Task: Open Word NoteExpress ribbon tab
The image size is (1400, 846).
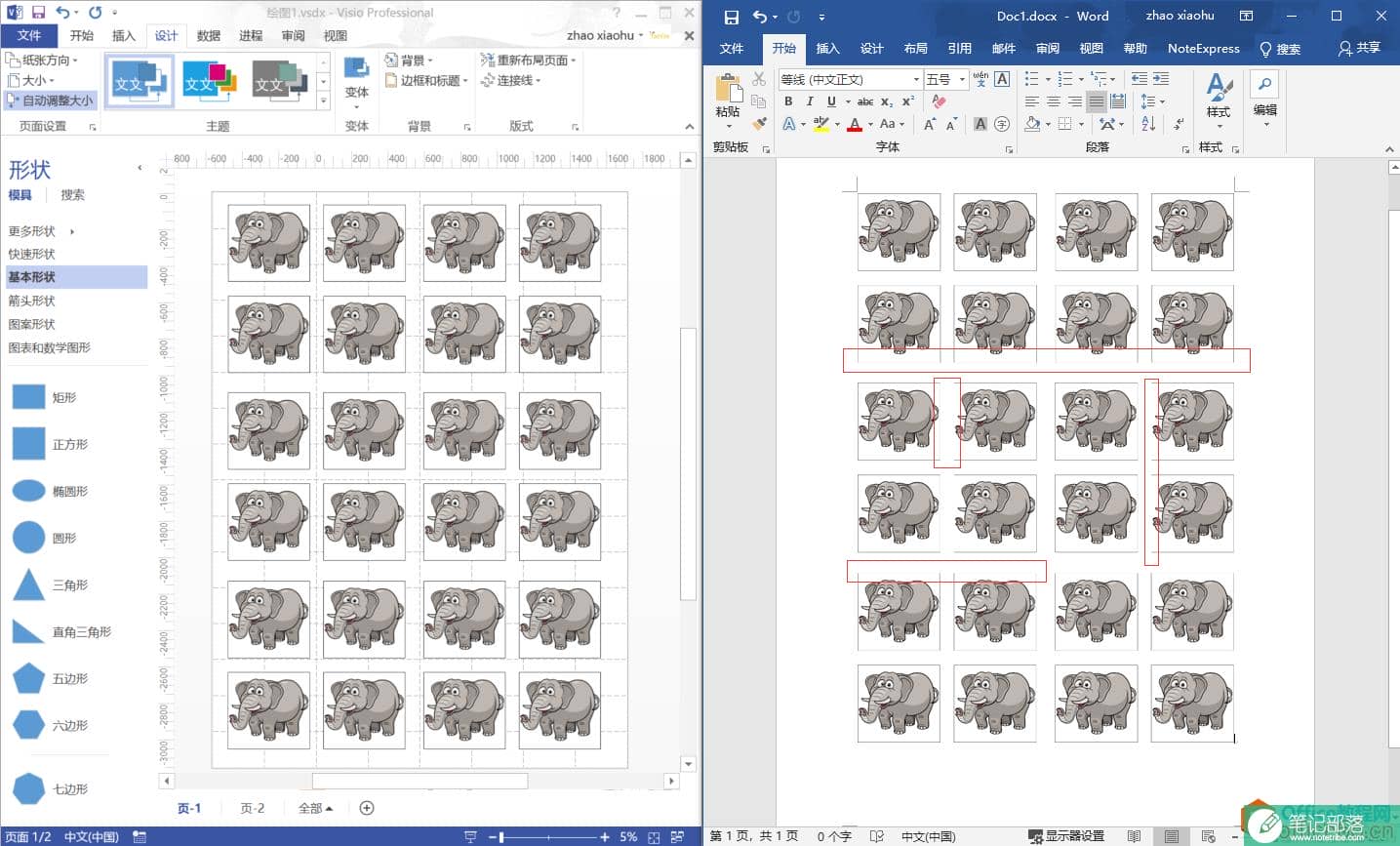Action: click(1204, 48)
